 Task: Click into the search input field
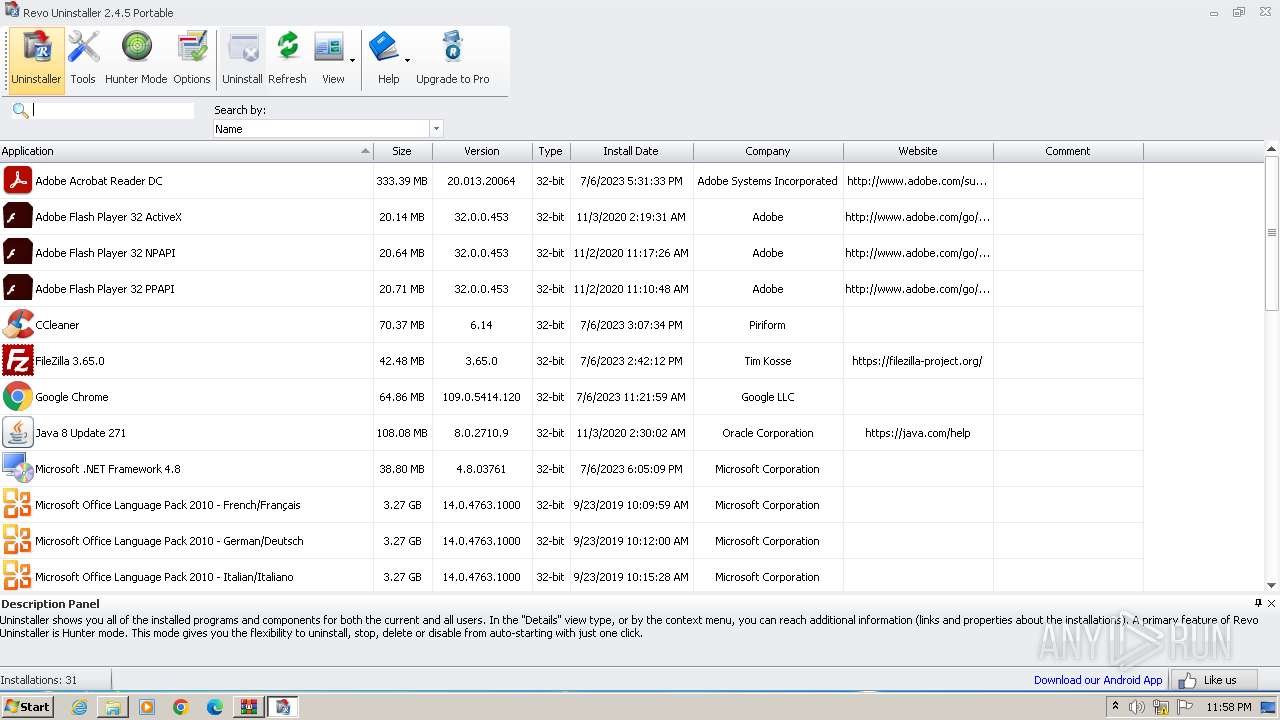coord(113,110)
